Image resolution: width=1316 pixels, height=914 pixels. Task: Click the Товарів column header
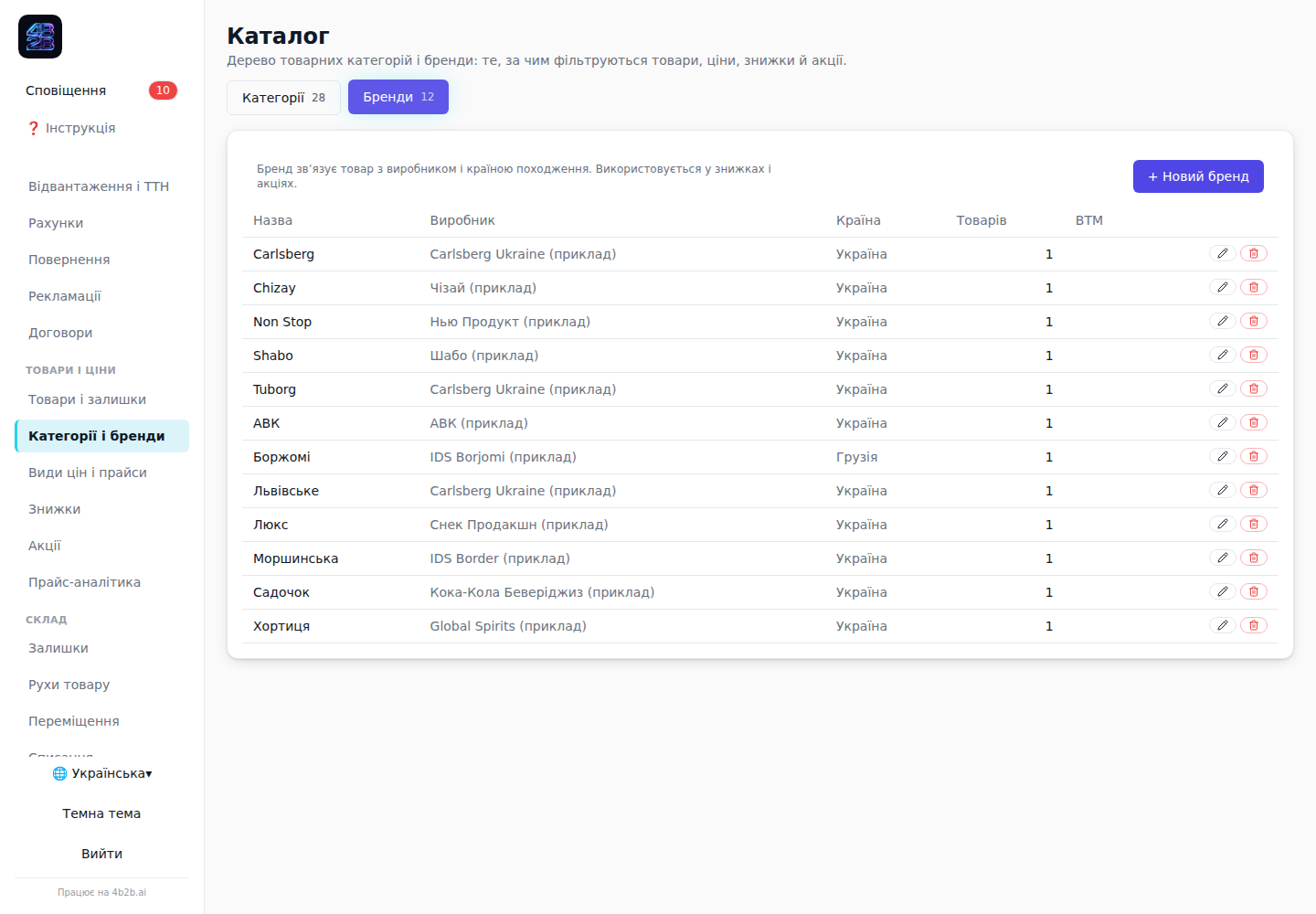(x=982, y=220)
